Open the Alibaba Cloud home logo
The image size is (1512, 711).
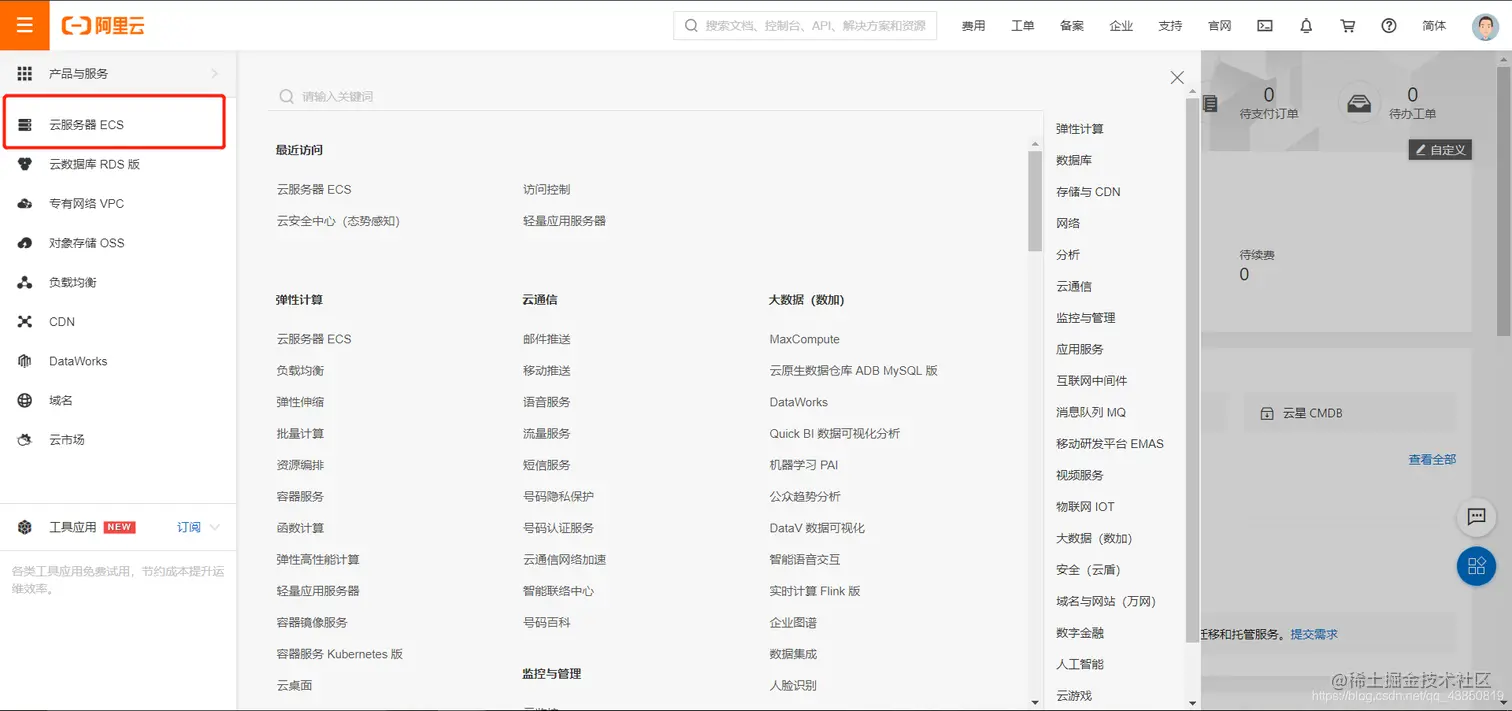click(105, 25)
